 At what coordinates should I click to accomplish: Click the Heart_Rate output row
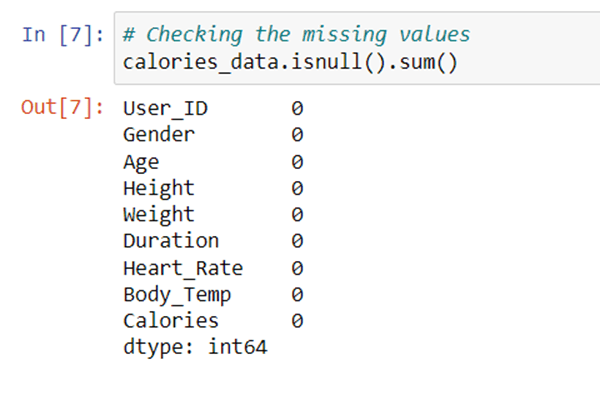tap(213, 269)
